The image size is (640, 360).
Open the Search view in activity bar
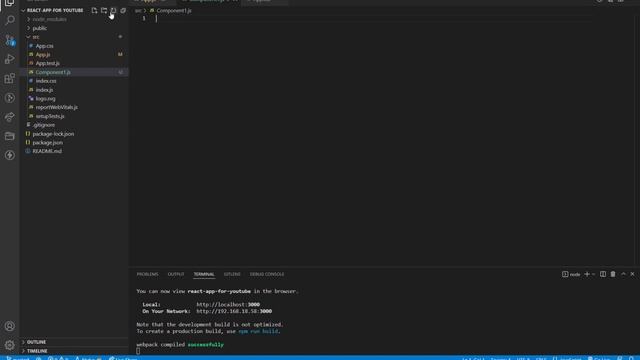[10, 20]
